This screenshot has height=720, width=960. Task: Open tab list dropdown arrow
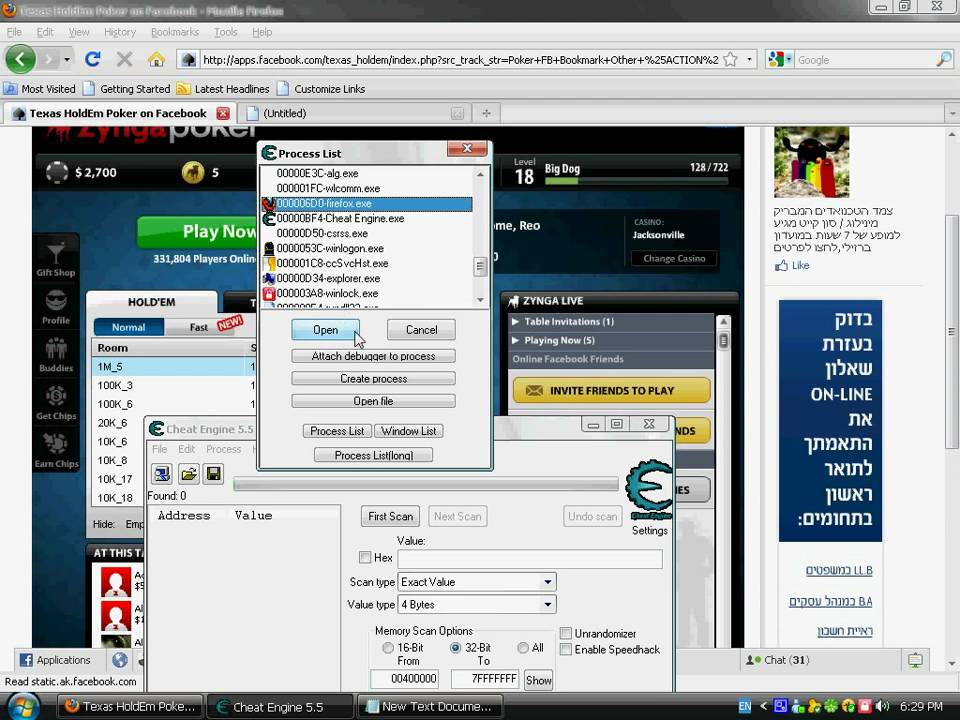tap(952, 113)
